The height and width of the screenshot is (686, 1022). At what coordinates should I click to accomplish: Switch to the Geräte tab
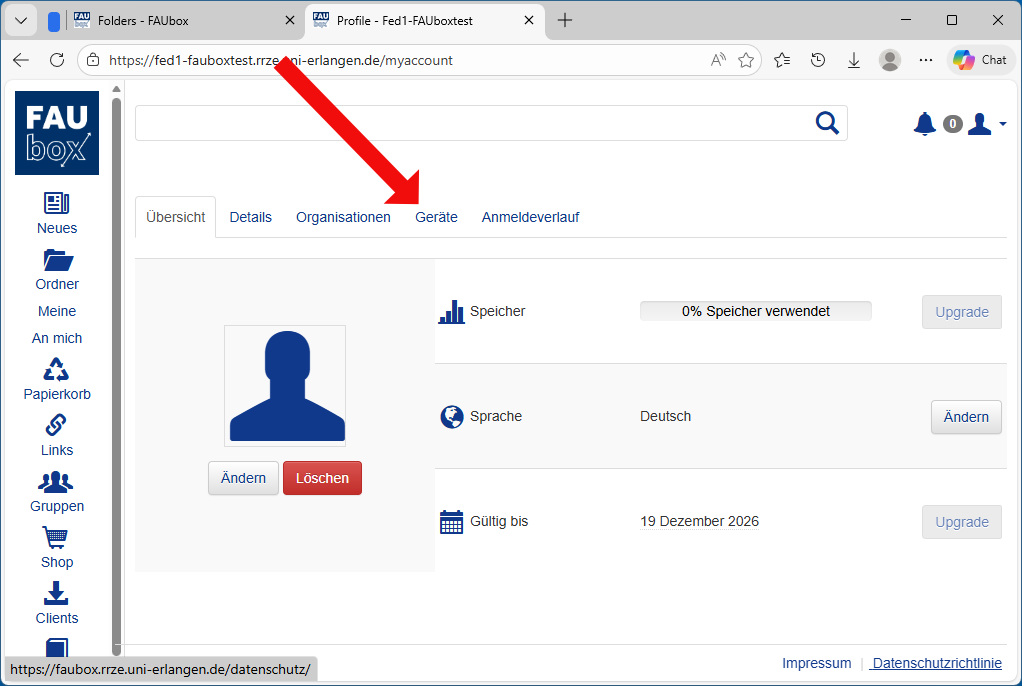pos(436,217)
